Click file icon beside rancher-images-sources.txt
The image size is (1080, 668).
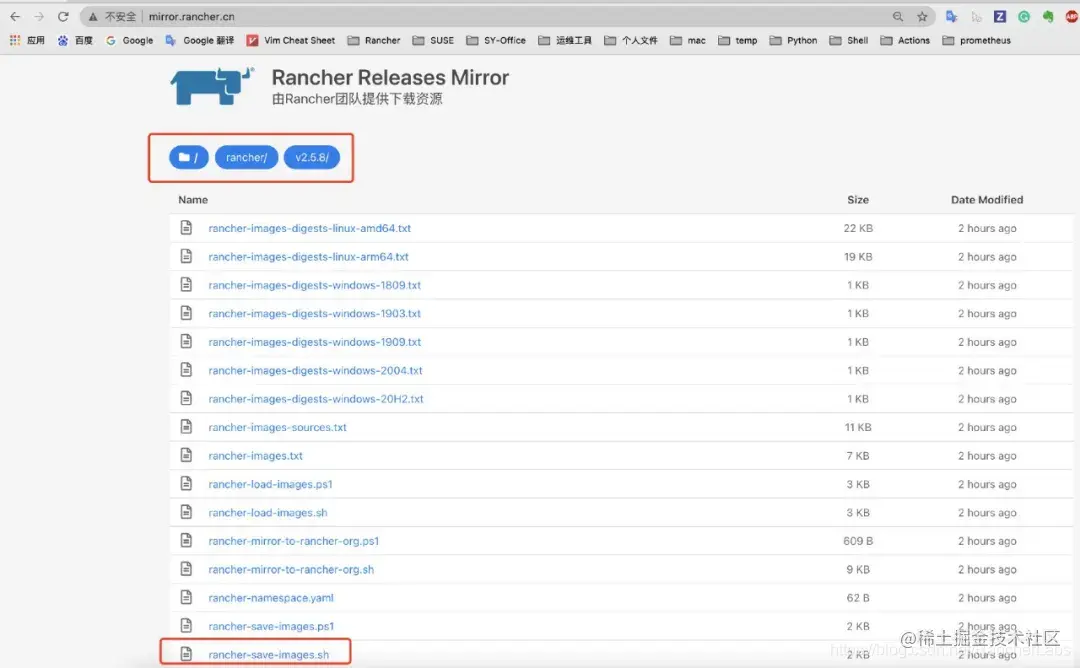coord(186,426)
